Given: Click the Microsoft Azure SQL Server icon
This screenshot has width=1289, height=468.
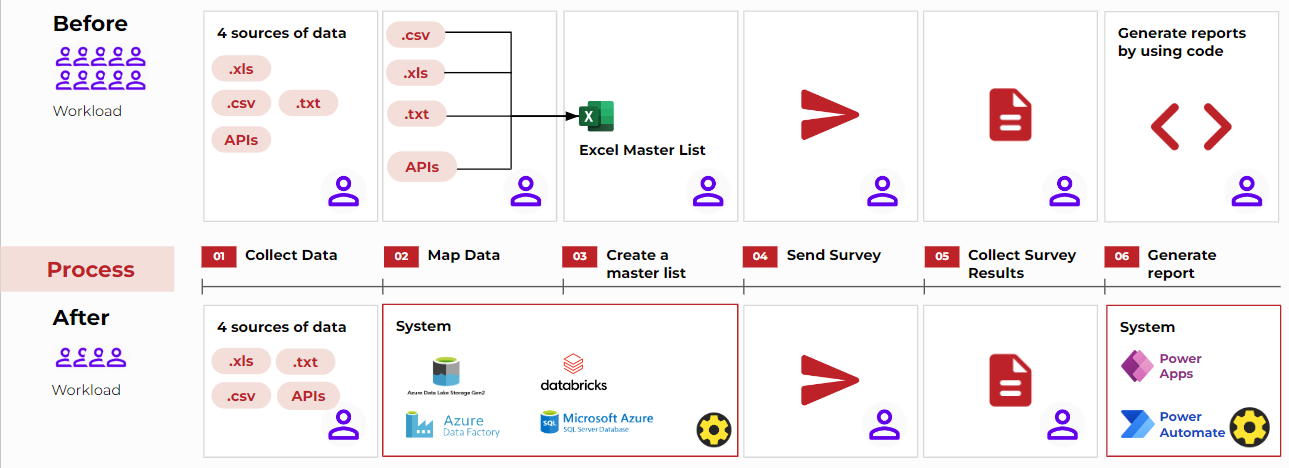Looking at the screenshot, I should pyautogui.click(x=548, y=421).
